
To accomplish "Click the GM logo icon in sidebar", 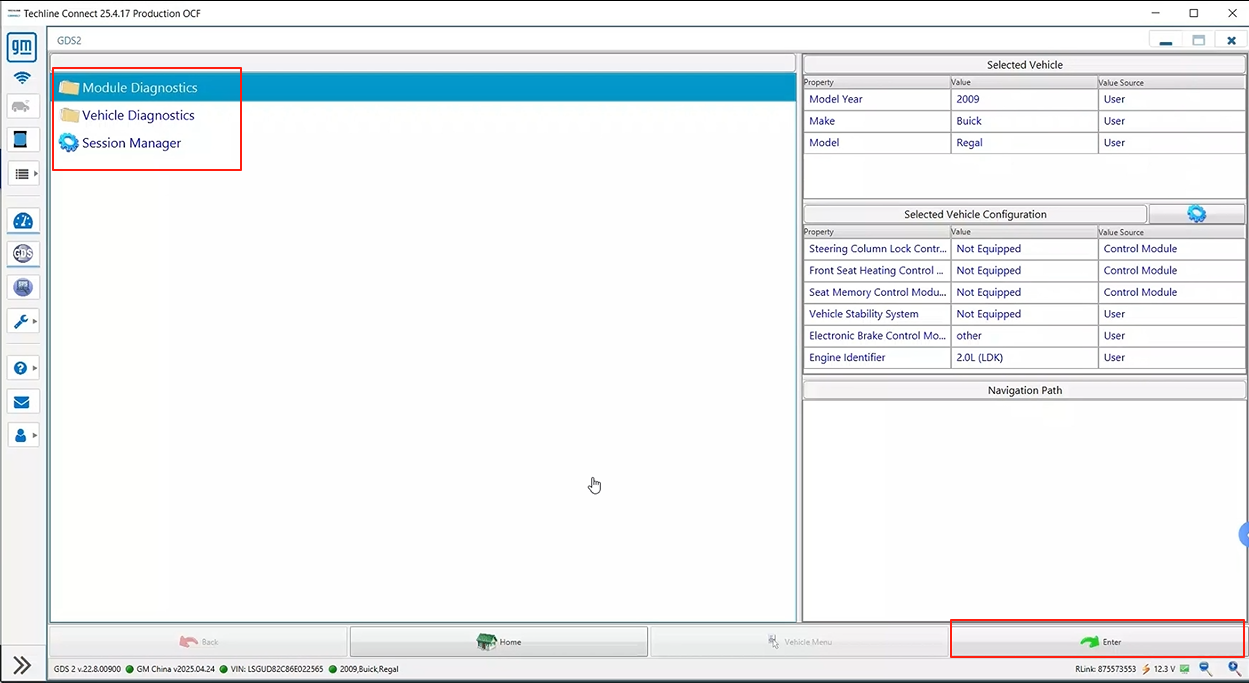I will pos(22,47).
